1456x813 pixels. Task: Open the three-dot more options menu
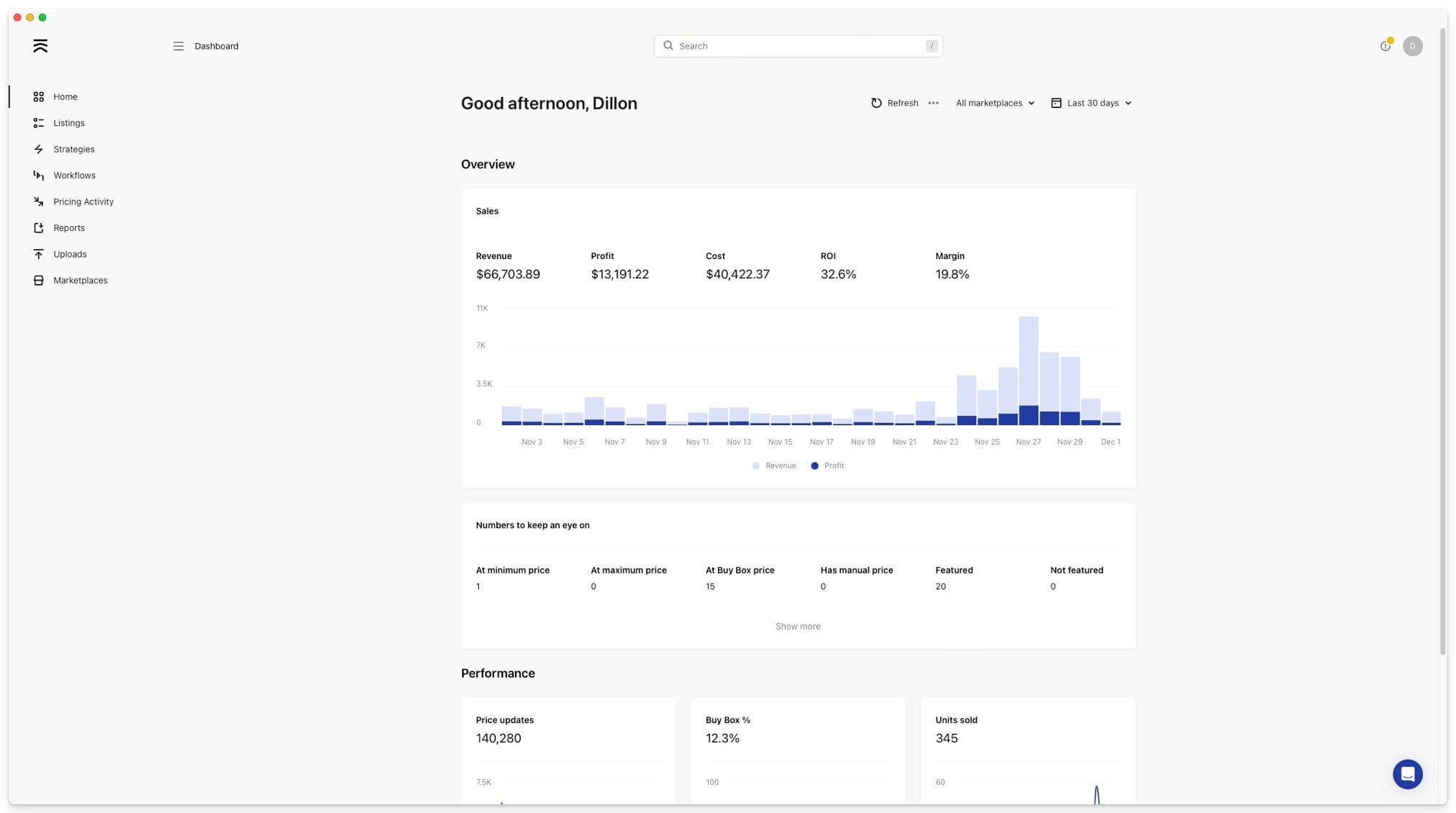tap(933, 103)
